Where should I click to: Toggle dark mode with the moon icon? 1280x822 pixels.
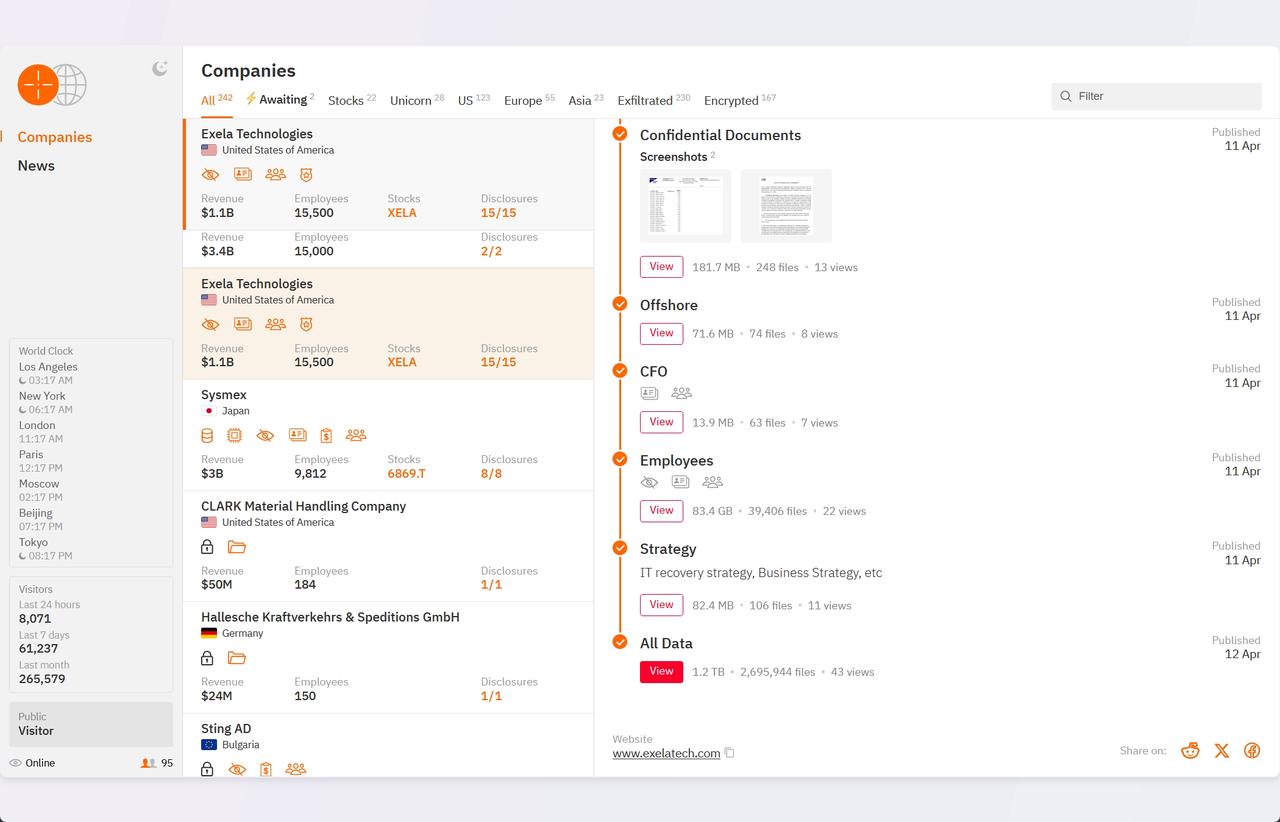tap(159, 68)
